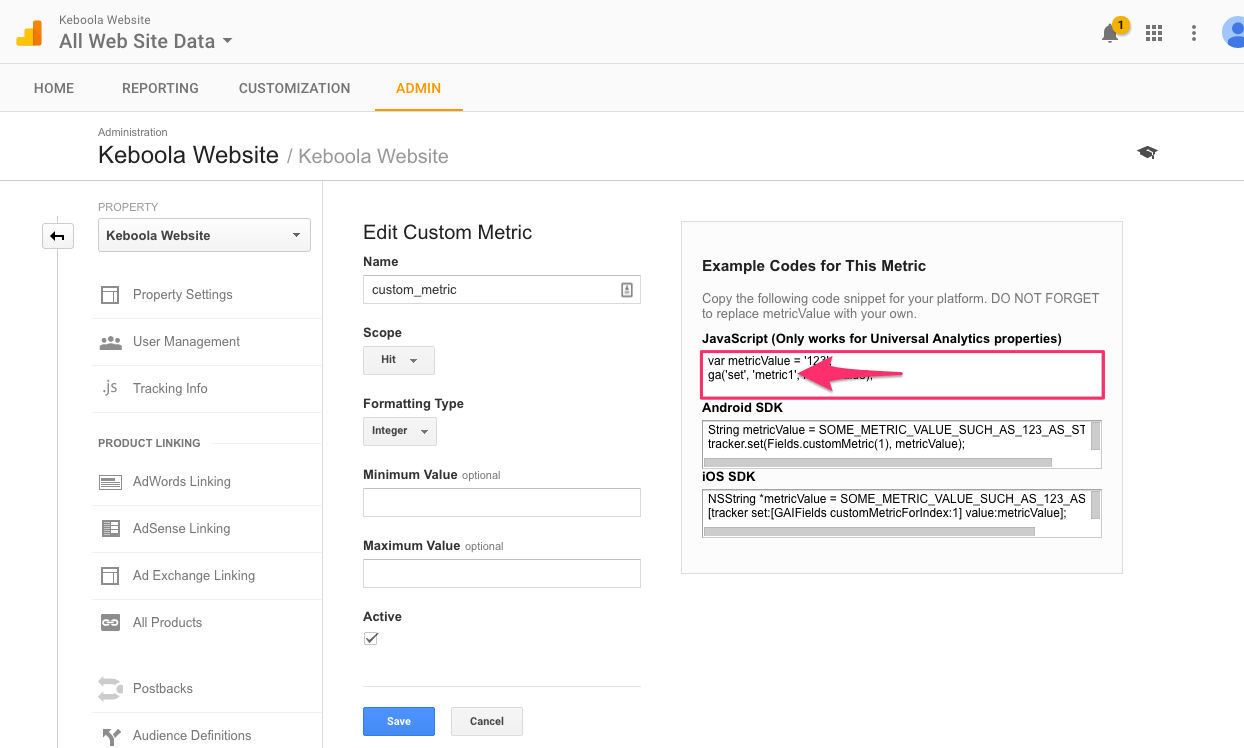The height and width of the screenshot is (748, 1244).
Task: Click the iOS SDK code snippet box
Action: (902, 513)
